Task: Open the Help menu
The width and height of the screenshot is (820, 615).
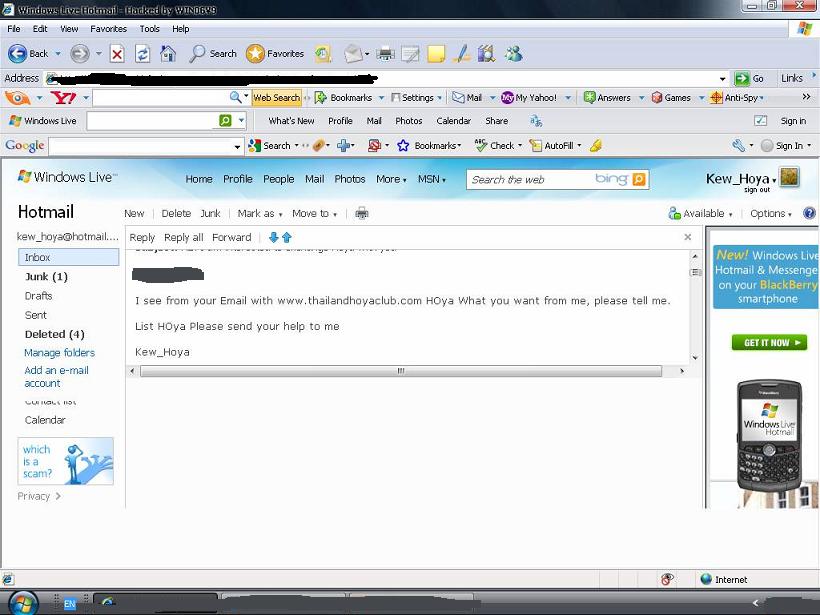Action: [x=180, y=29]
